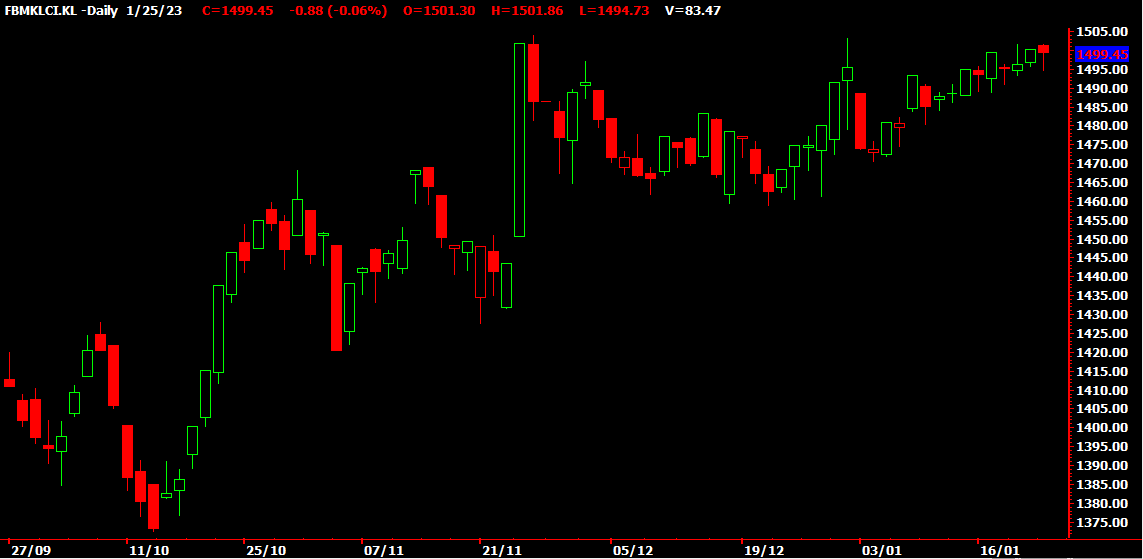Click the V=83.47 volume value
1143x559 pixels.
point(693,11)
